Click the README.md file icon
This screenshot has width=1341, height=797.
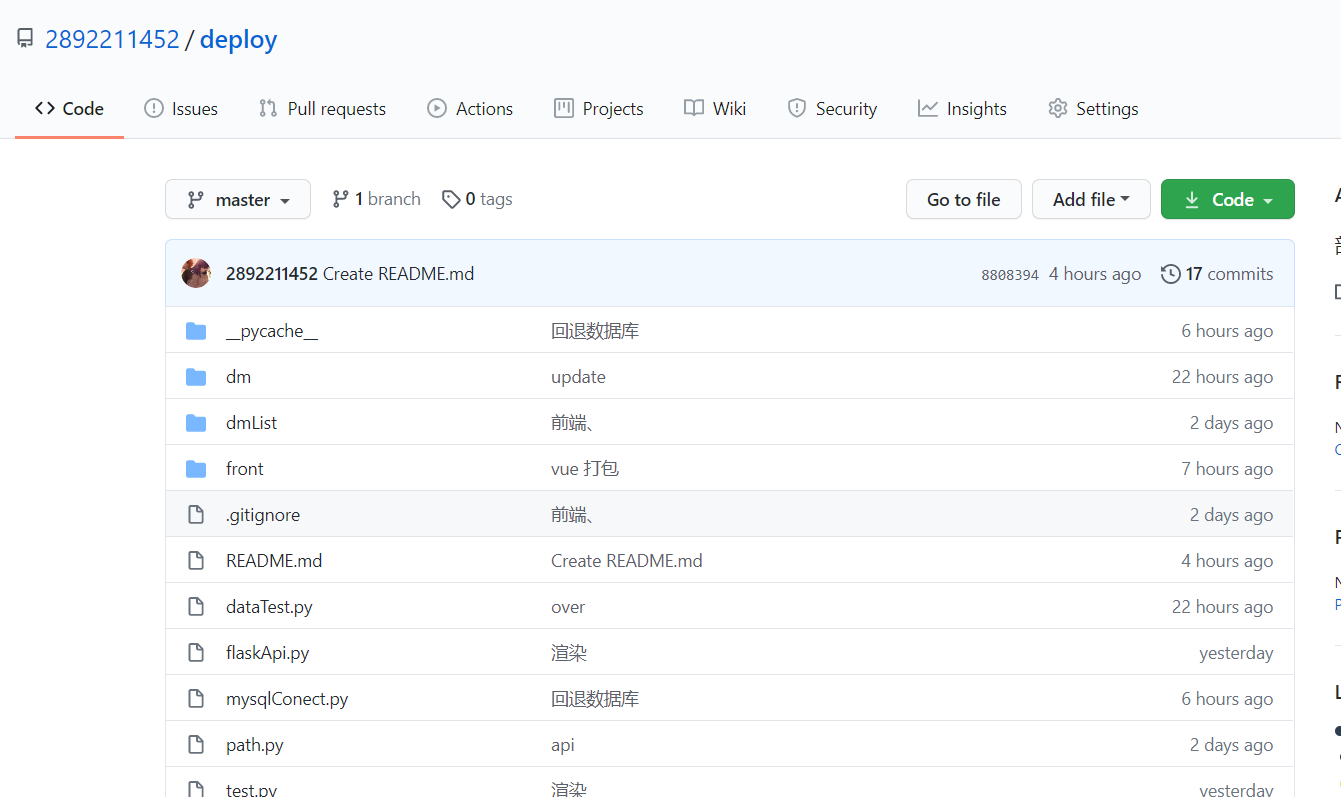click(196, 561)
